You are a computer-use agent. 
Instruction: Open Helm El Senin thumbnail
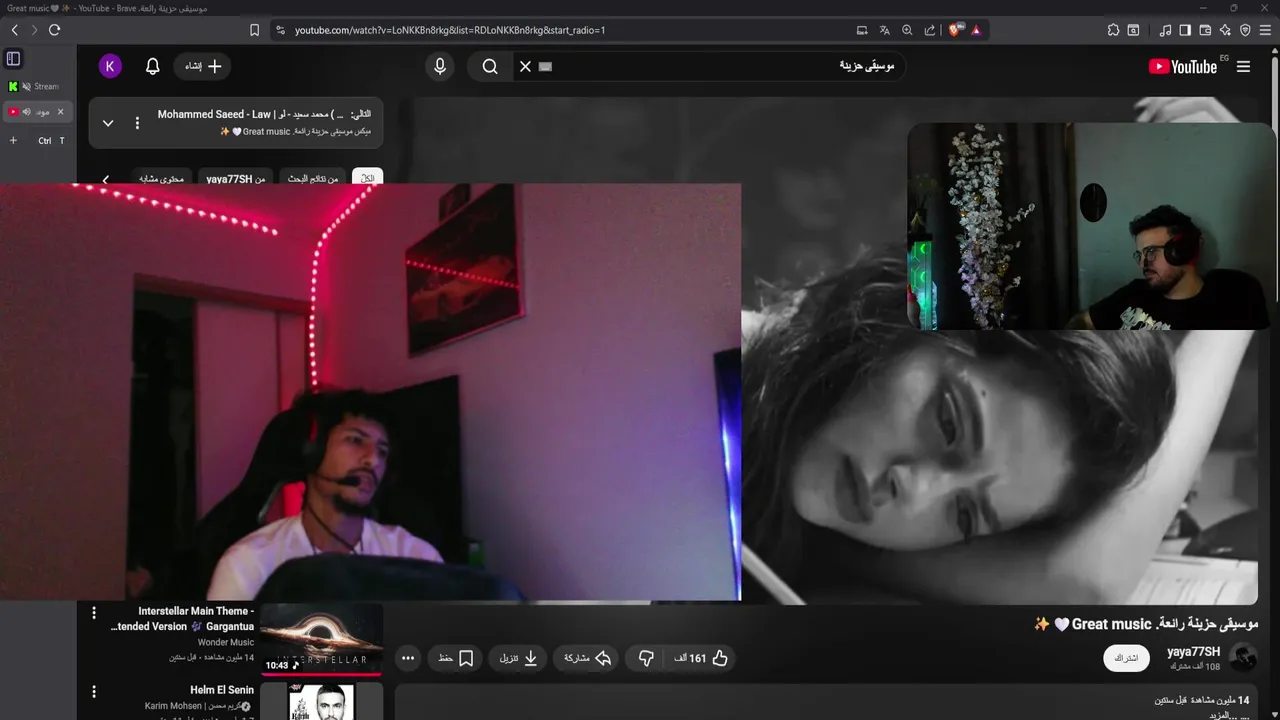click(x=321, y=702)
